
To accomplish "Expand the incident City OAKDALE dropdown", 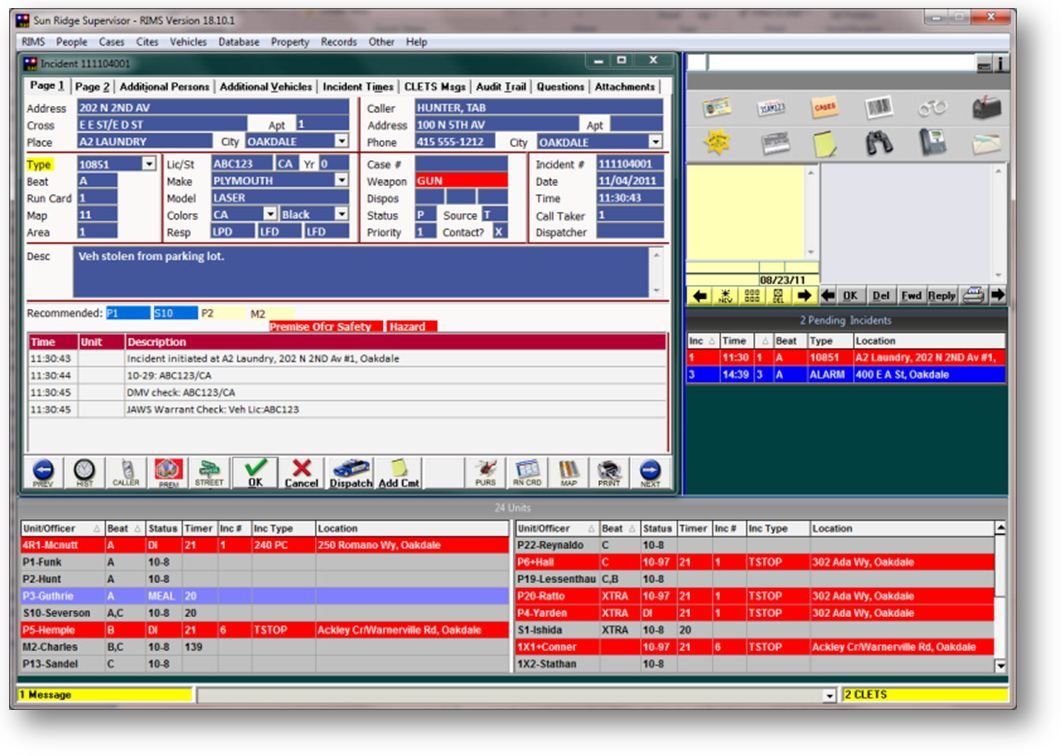I will pyautogui.click(x=342, y=141).
